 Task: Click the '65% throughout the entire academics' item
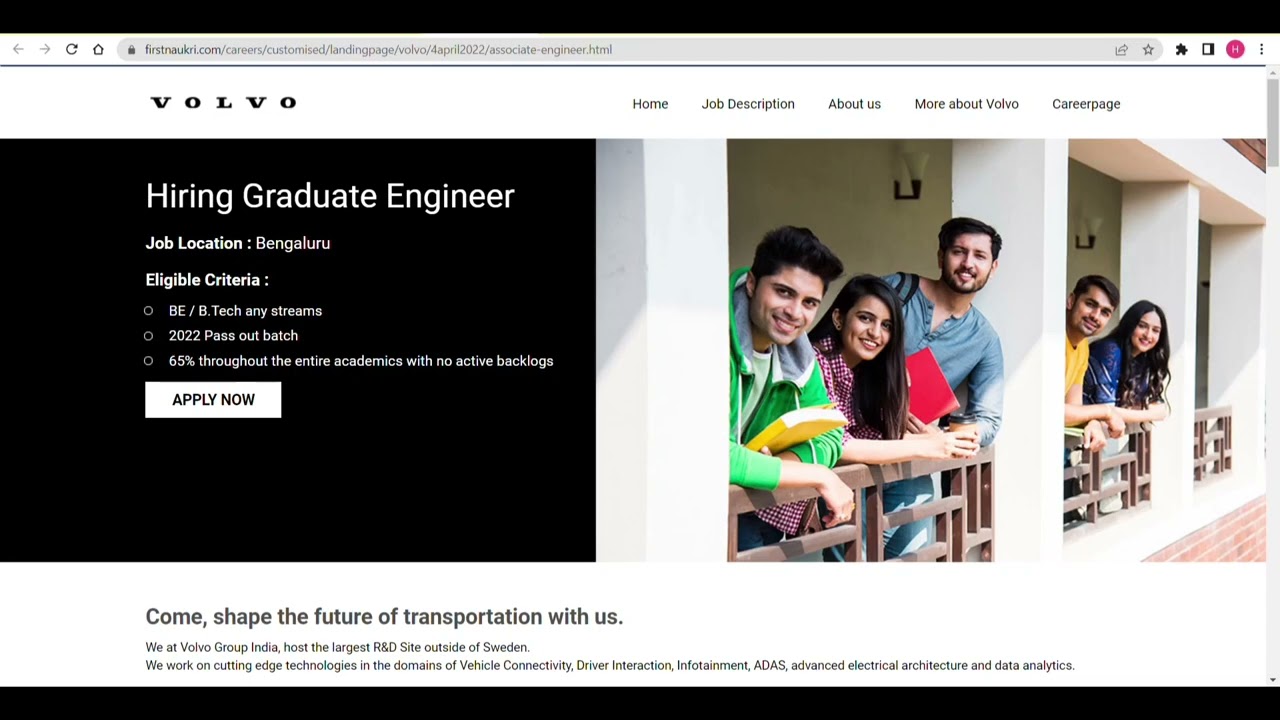click(361, 361)
